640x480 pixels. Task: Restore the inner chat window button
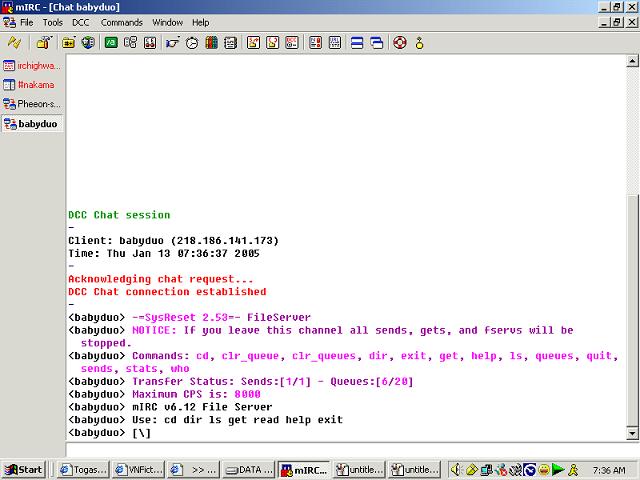(x=617, y=22)
